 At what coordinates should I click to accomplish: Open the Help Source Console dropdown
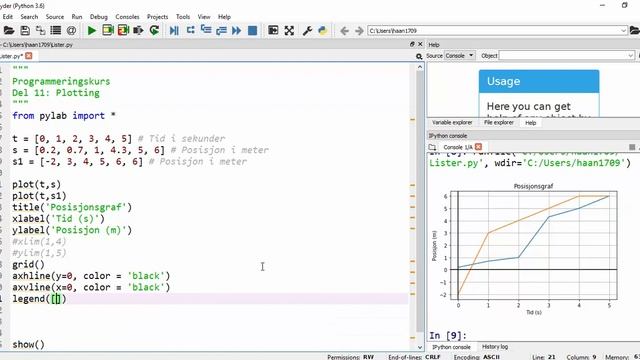[460, 56]
